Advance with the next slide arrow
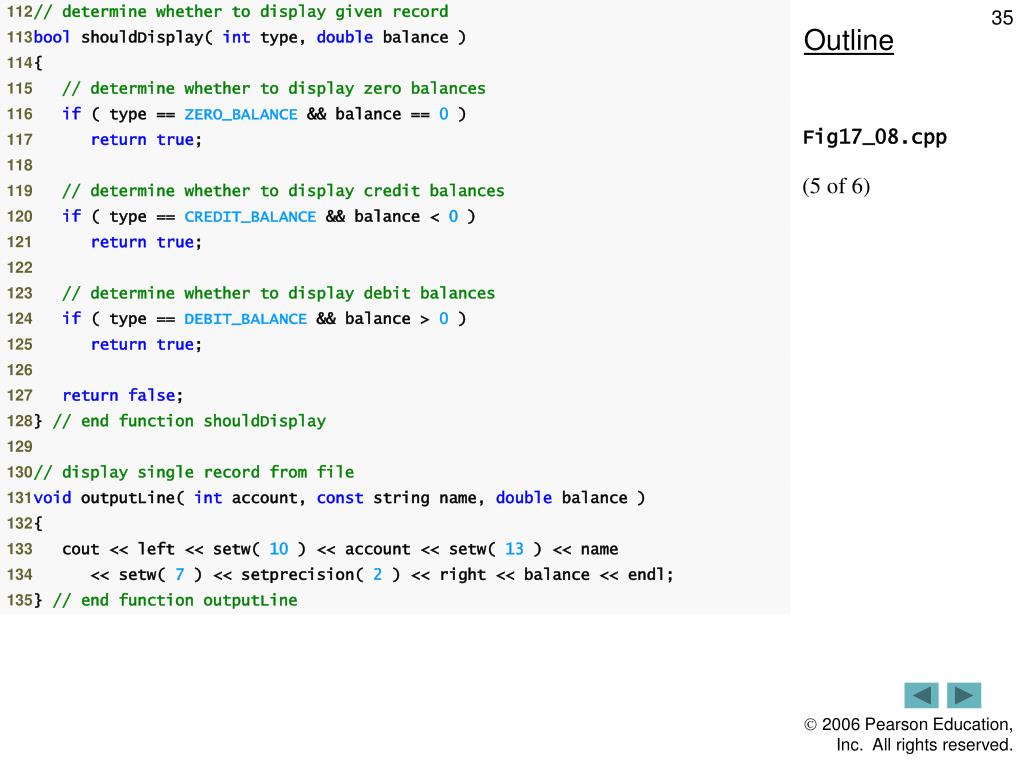The height and width of the screenshot is (768, 1024). 964,695
